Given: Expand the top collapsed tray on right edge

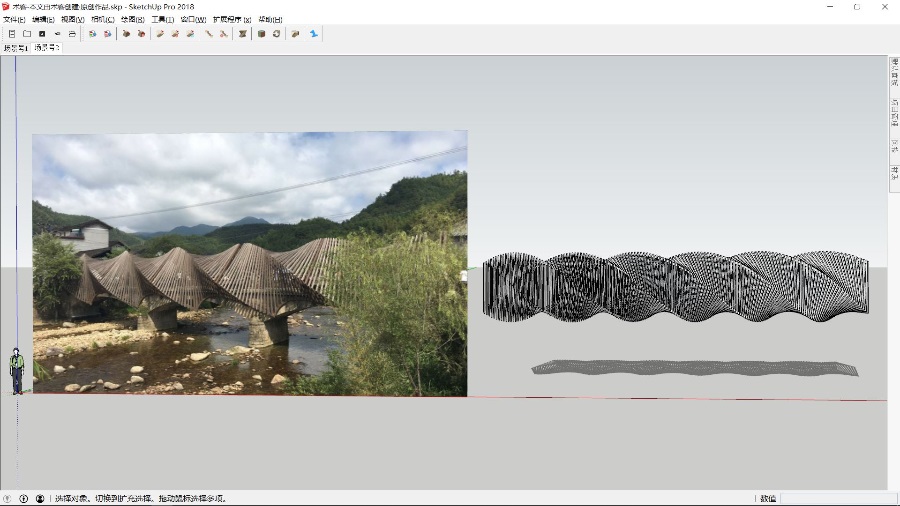Looking at the screenshot, I should pos(894,73).
